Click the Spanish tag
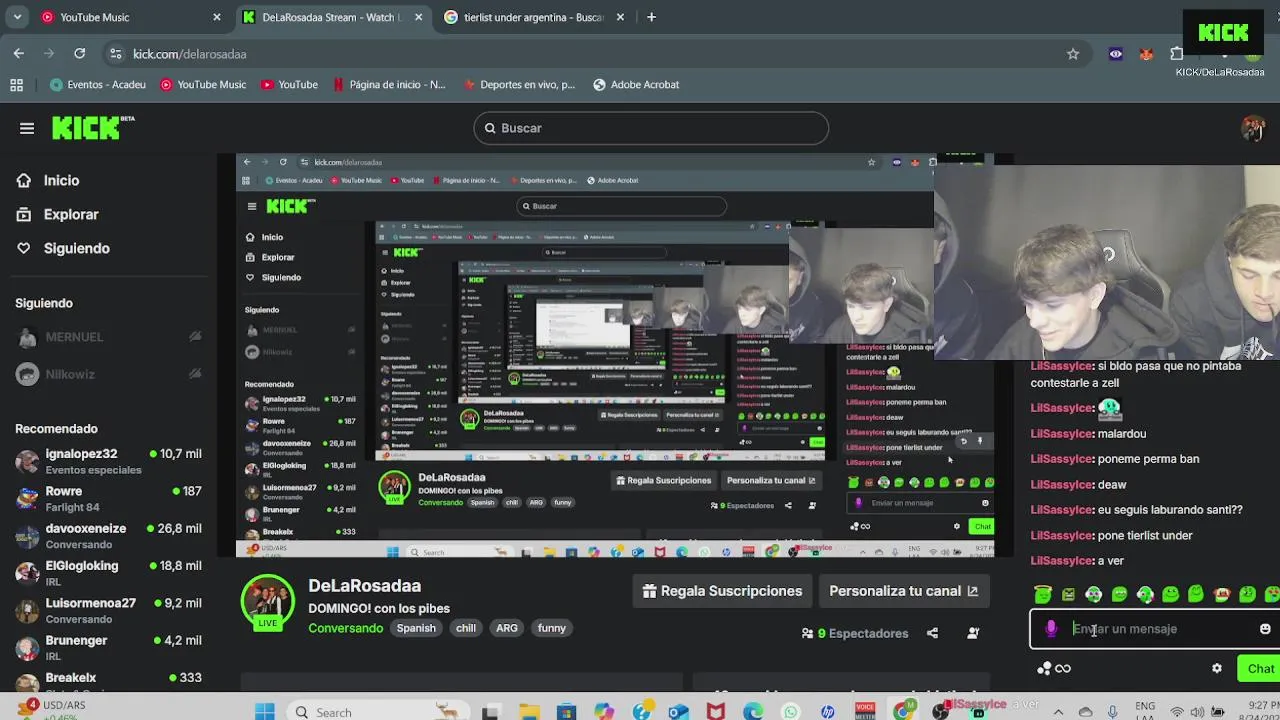 (416, 628)
